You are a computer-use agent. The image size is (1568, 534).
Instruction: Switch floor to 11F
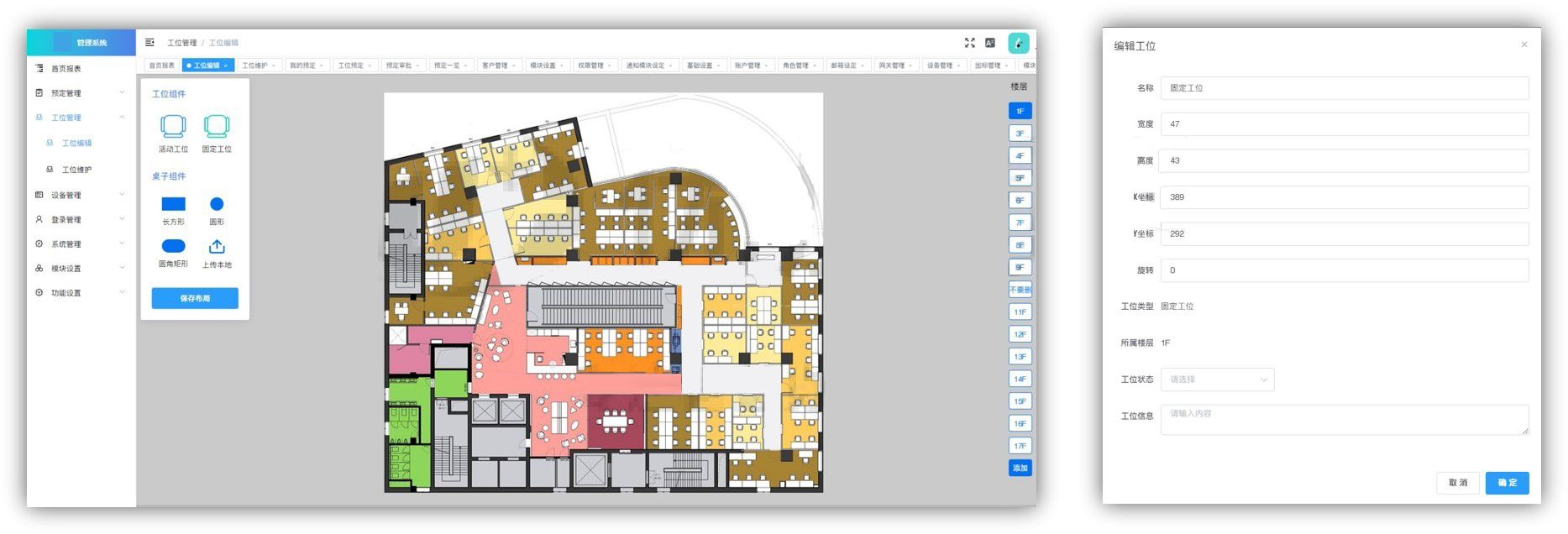click(1020, 312)
